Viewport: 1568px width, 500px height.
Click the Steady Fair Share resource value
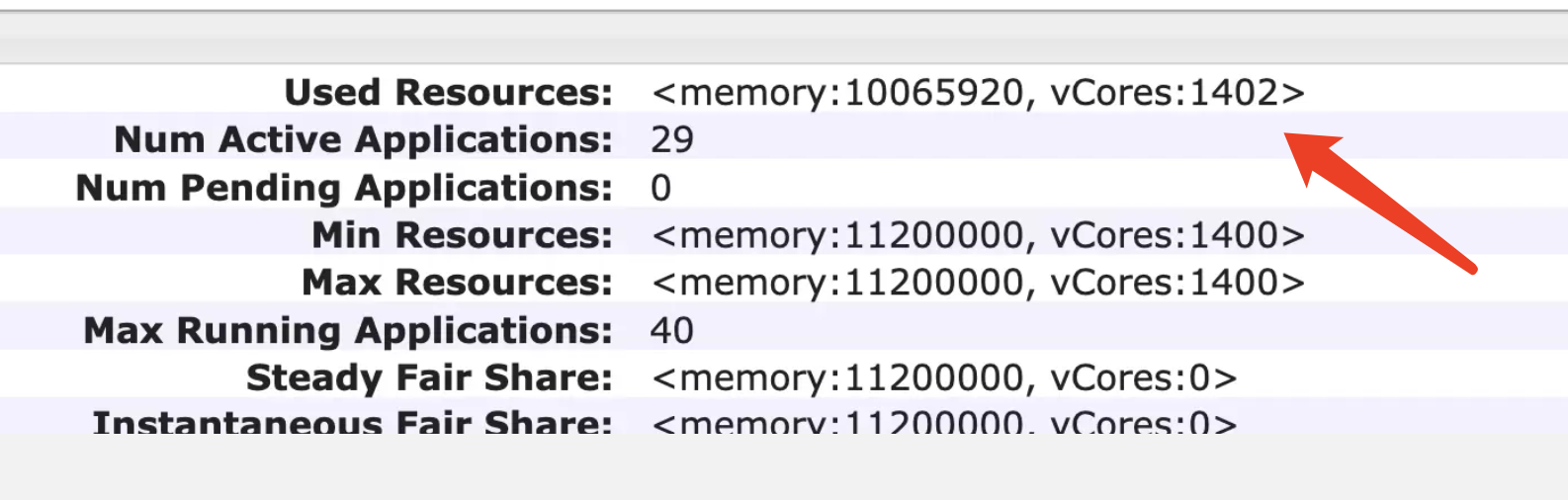point(944,377)
